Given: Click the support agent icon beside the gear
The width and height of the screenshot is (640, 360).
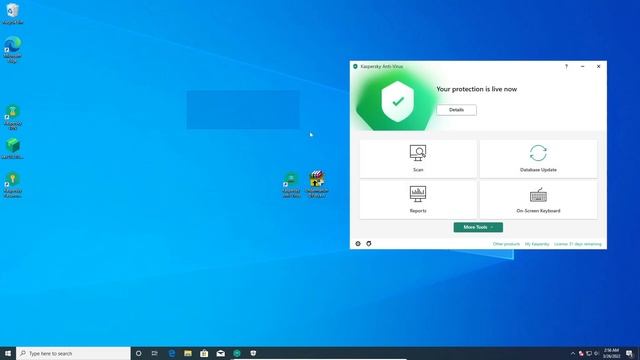Looking at the screenshot, I should (369, 244).
